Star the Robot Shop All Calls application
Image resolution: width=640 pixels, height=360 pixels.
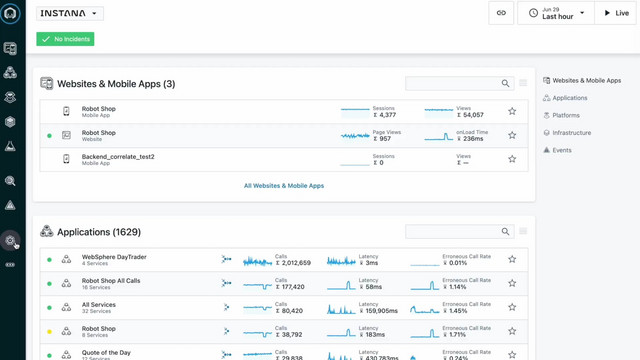(512, 283)
